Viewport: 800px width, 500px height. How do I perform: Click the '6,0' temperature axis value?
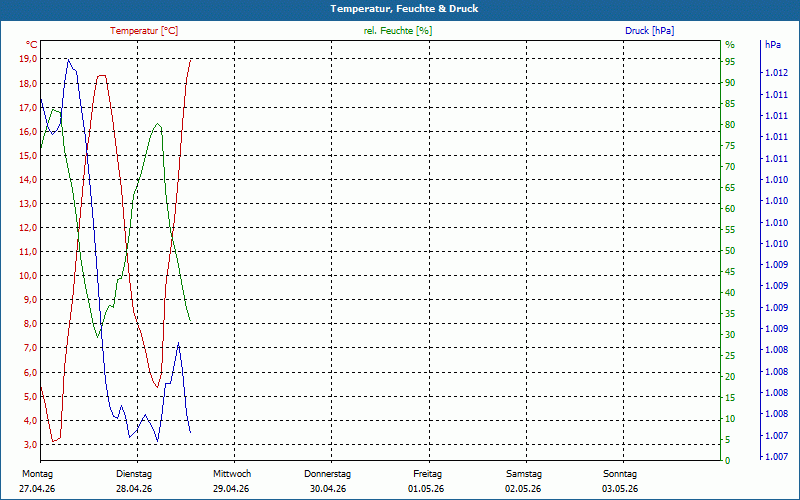tap(30, 372)
